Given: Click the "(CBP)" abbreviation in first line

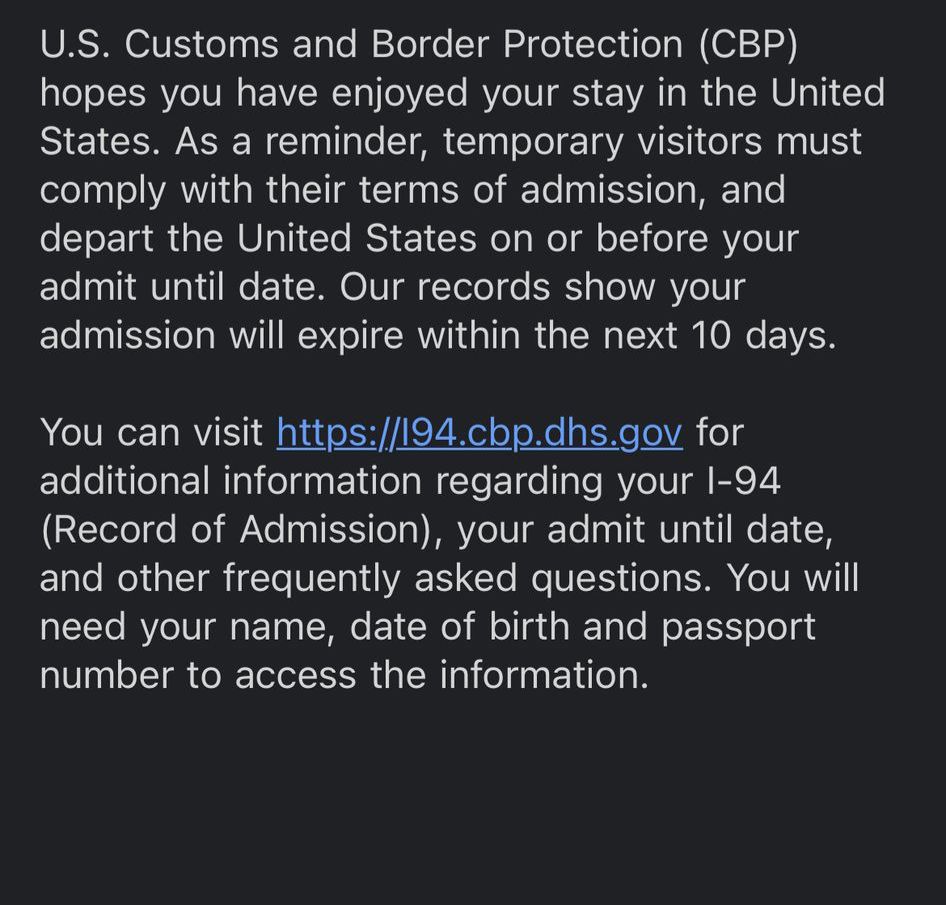Looking at the screenshot, I should (749, 45).
